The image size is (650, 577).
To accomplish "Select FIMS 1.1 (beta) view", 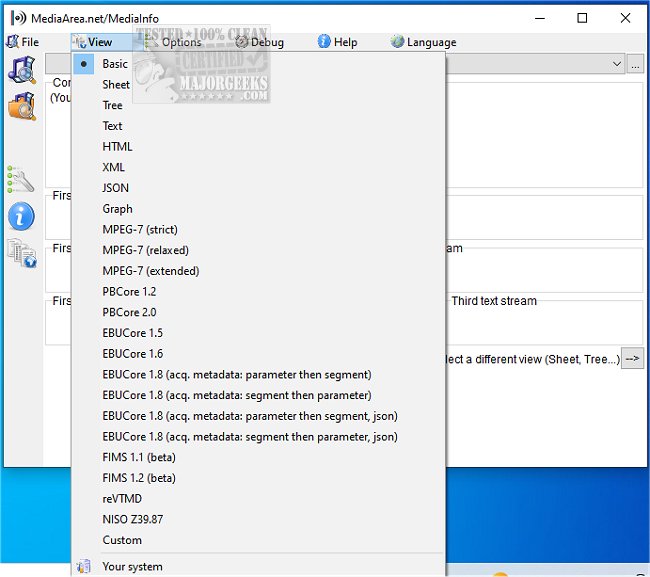I will point(258,458).
